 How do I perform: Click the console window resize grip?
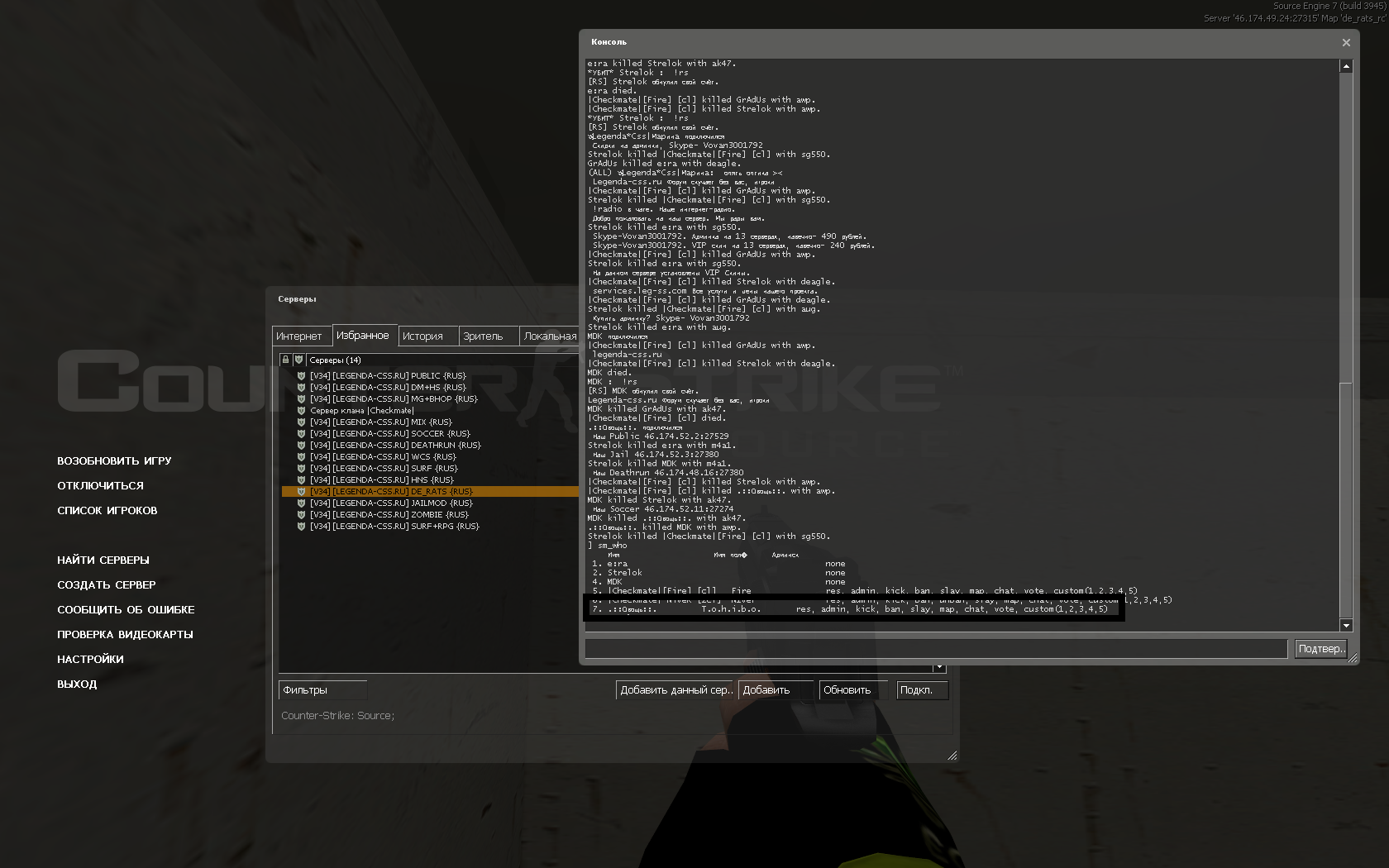click(x=1353, y=658)
